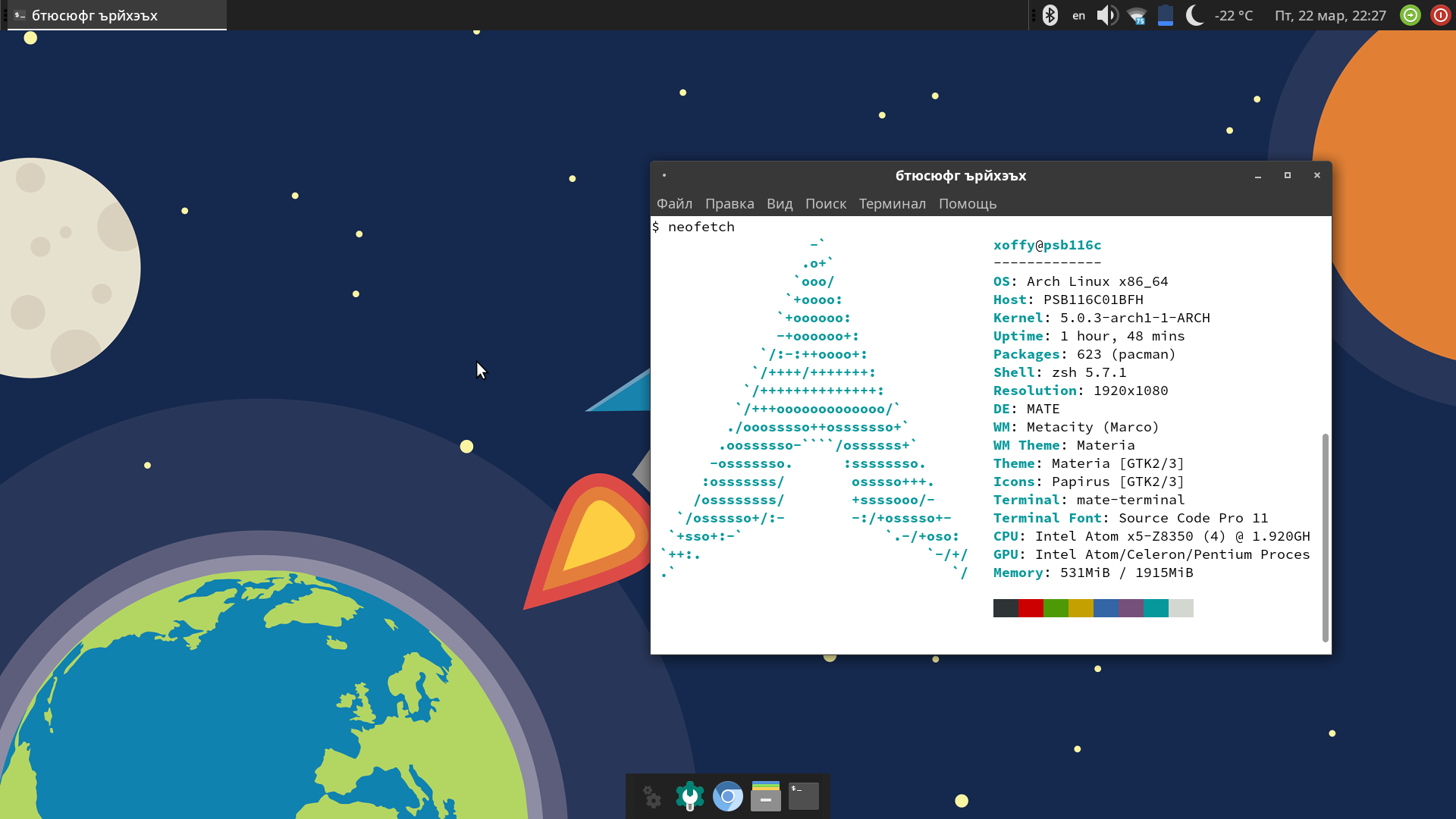This screenshot has width=1456, height=819.
Task: Click the moon weather icon
Action: click(x=1195, y=15)
